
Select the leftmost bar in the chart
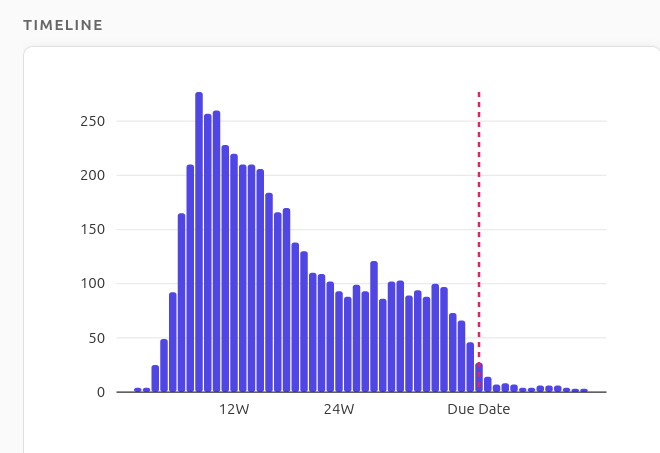(138, 390)
